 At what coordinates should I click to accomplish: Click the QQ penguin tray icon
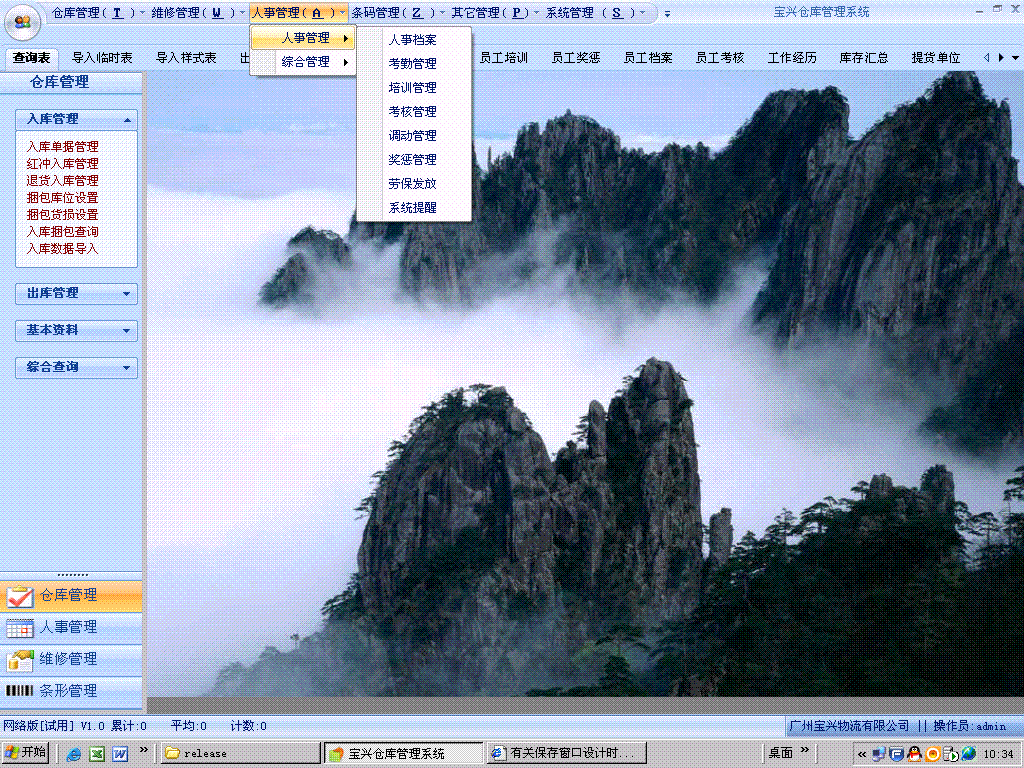[x=915, y=754]
